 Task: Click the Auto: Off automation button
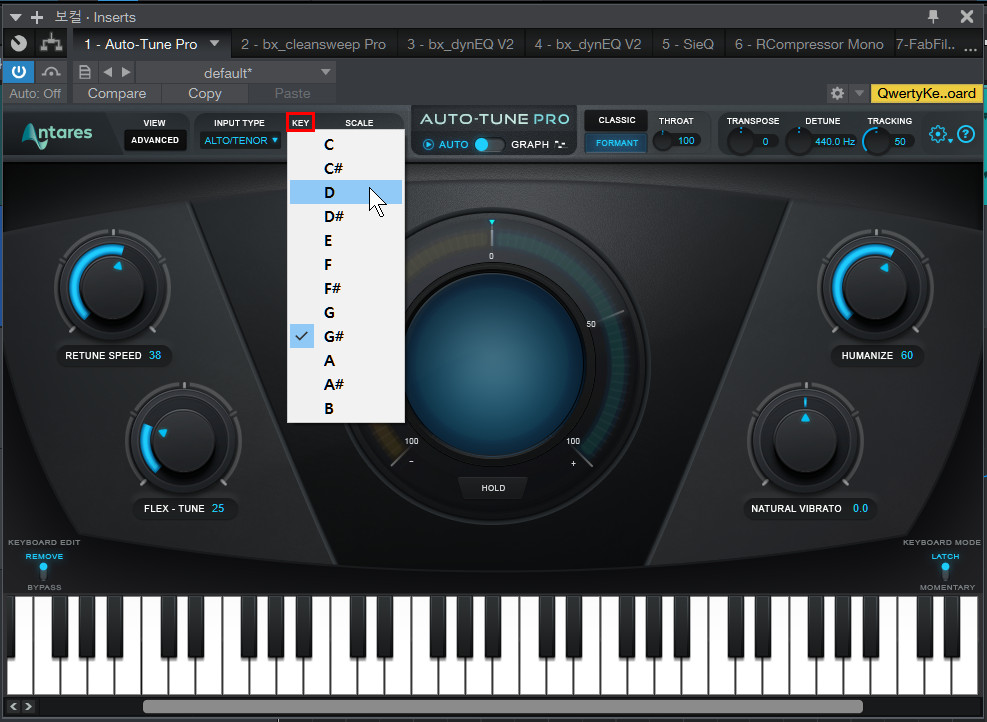tap(35, 93)
